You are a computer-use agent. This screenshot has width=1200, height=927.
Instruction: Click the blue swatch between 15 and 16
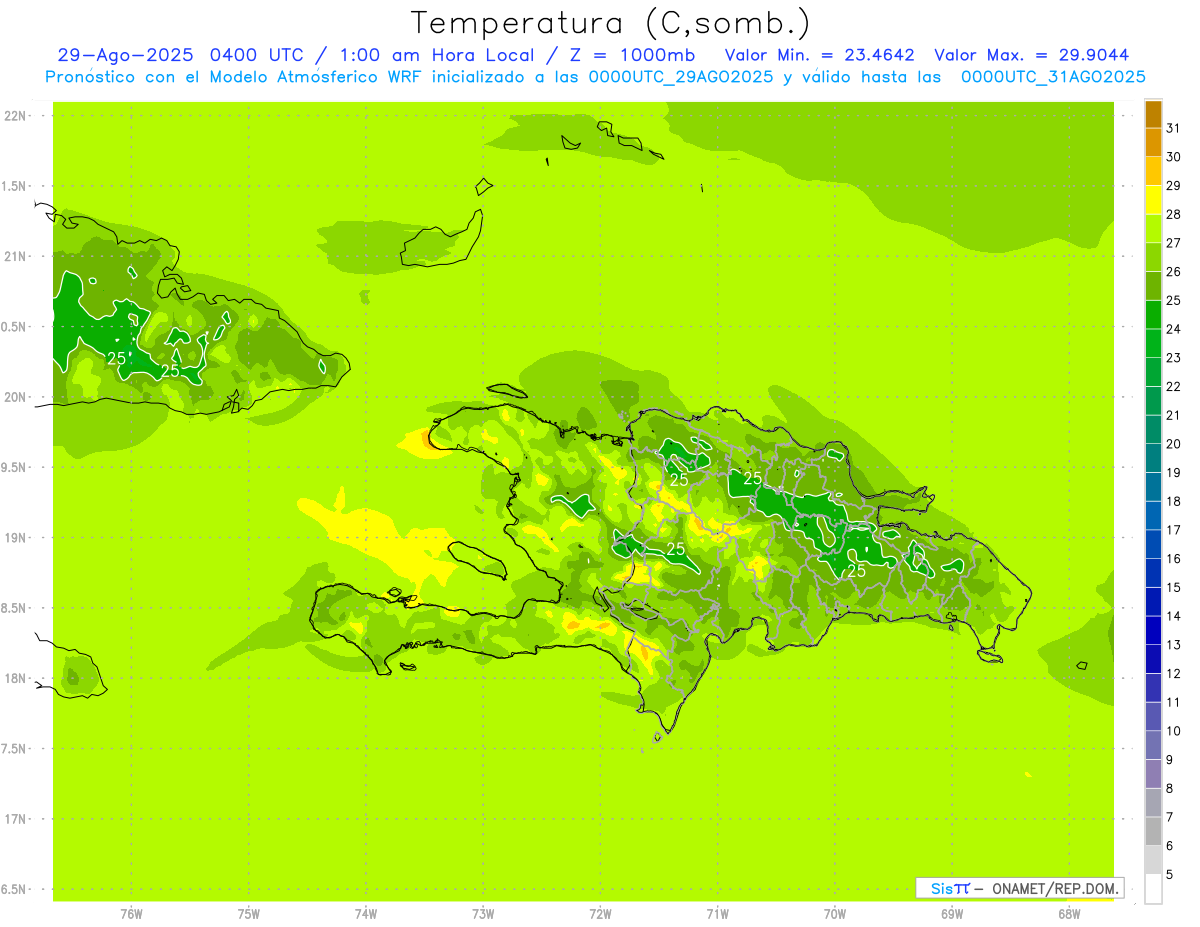(1153, 573)
